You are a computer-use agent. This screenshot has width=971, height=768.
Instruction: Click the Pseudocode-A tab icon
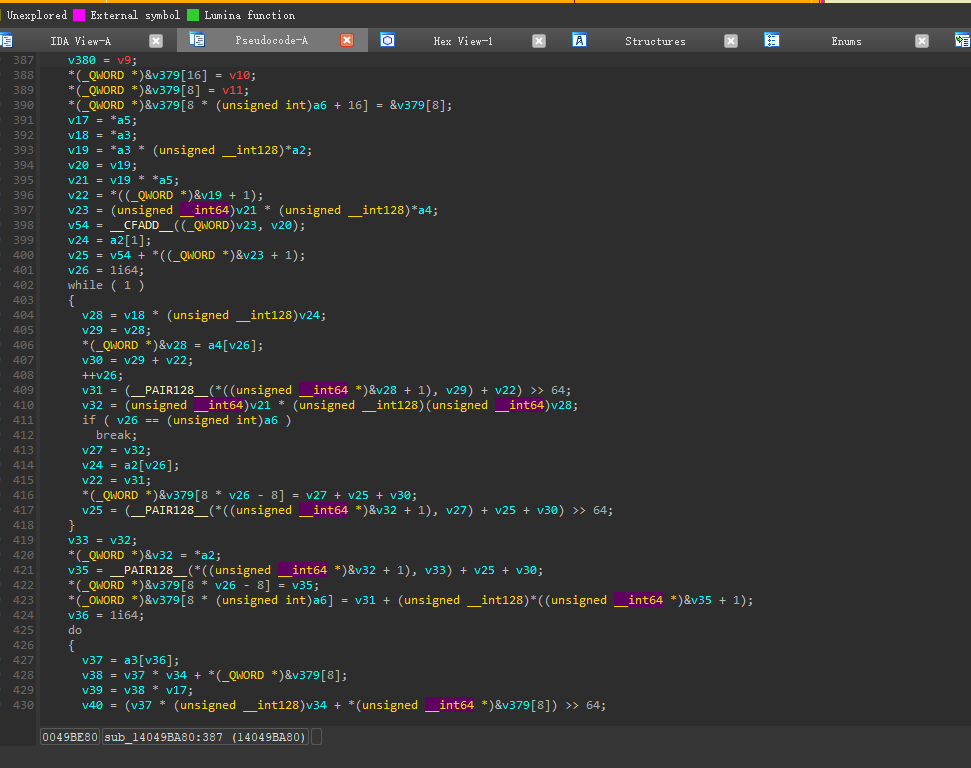click(x=197, y=41)
